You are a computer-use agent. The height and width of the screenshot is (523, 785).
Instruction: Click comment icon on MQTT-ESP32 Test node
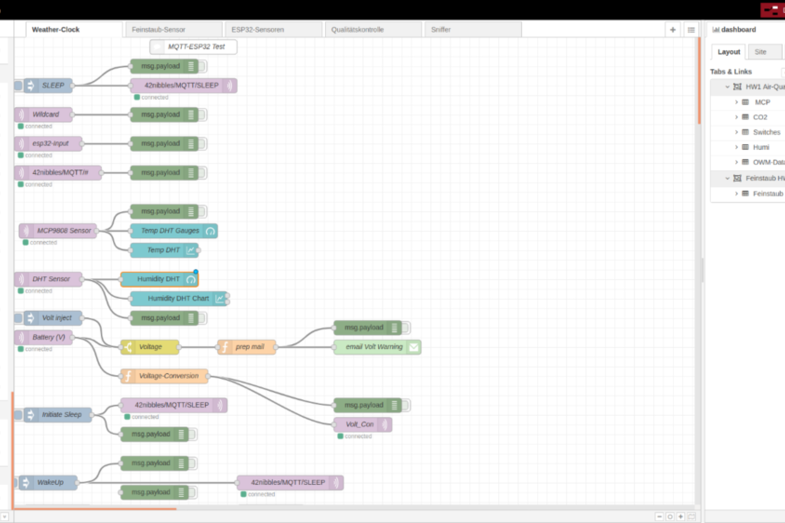point(157,47)
